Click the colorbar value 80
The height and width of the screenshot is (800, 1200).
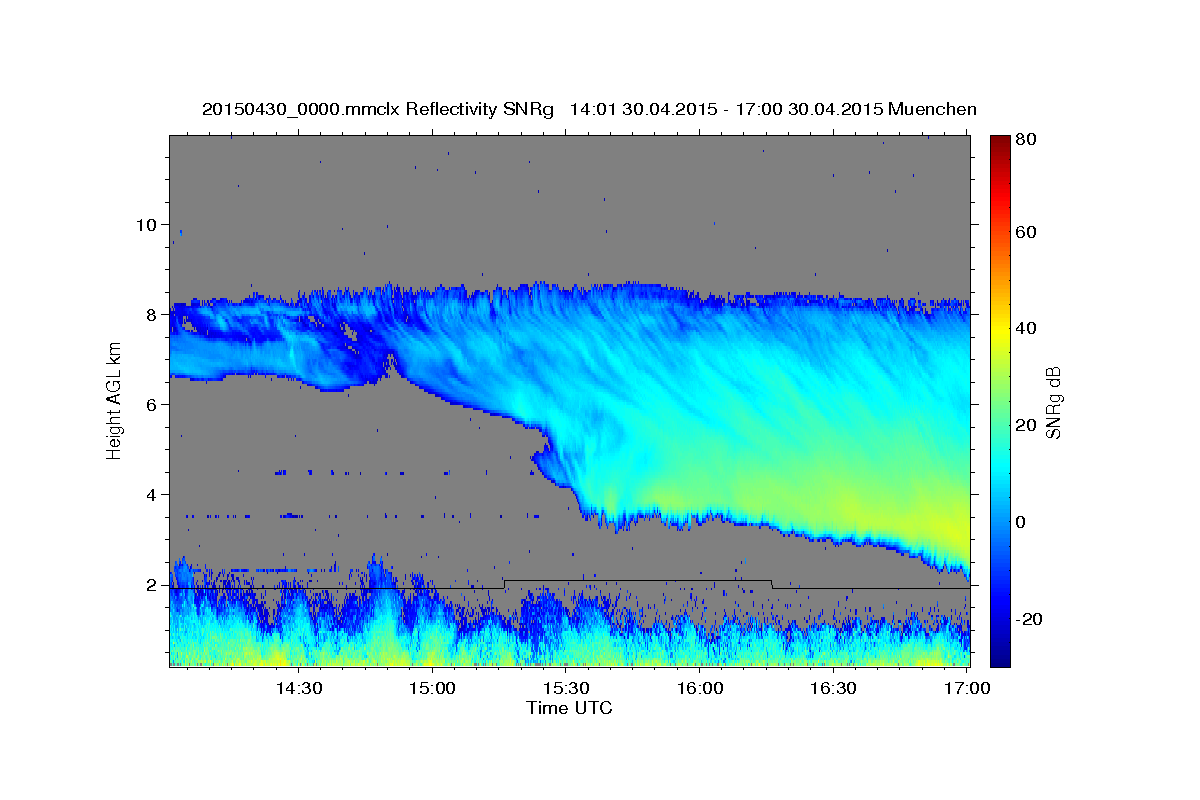1025,140
